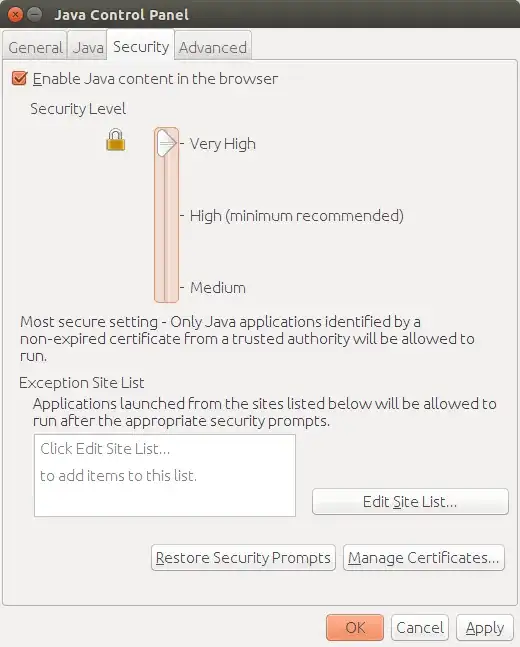
Task: Switch to the General tab
Action: point(35,47)
